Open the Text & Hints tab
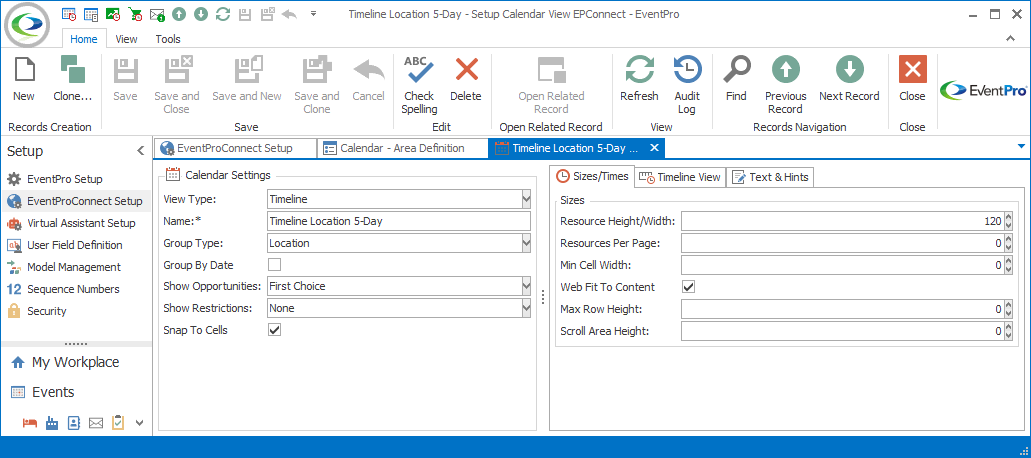This screenshot has height=458, width=1031. (770, 177)
